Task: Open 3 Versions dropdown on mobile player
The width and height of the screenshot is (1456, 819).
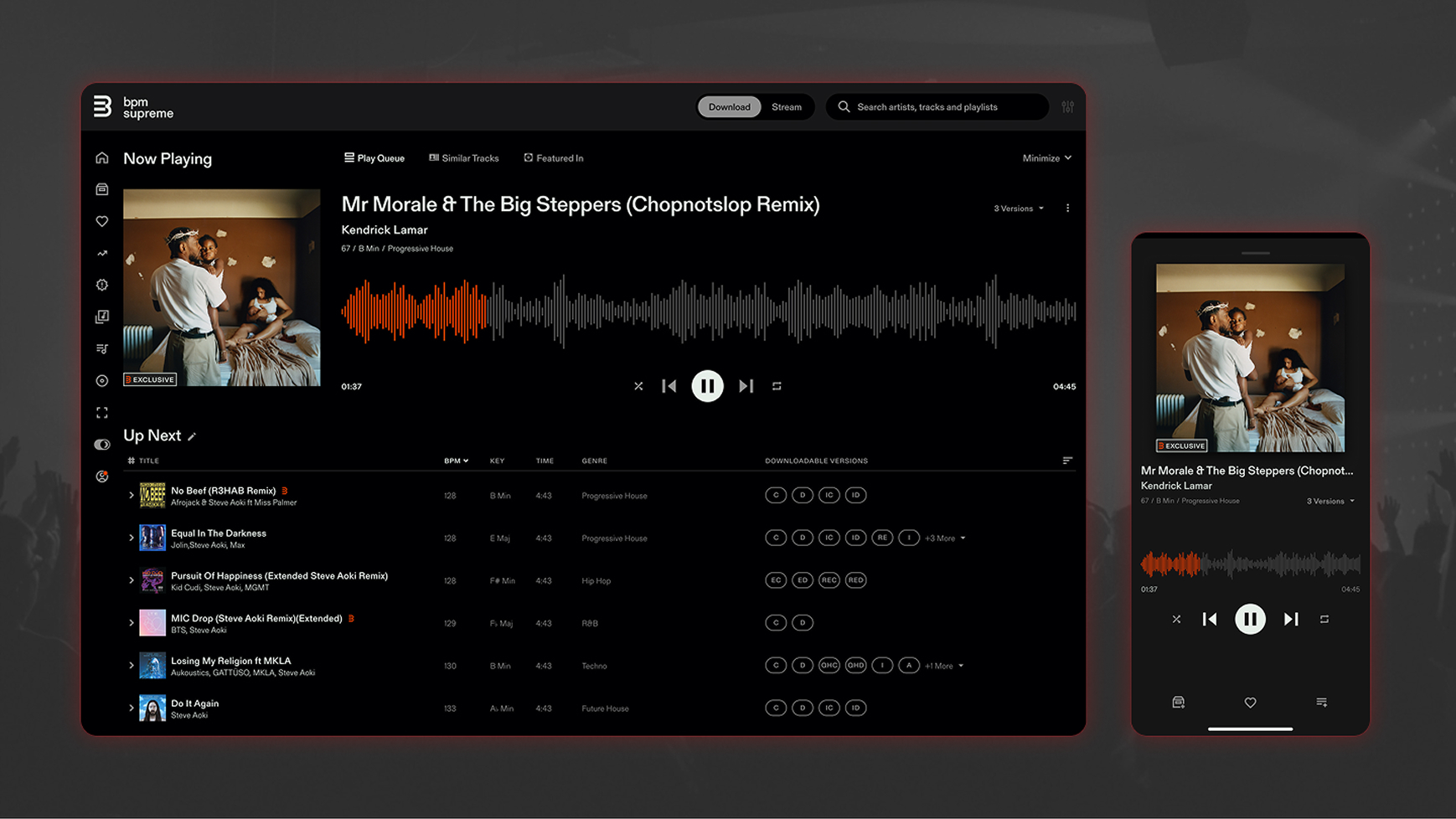Action: click(1330, 502)
